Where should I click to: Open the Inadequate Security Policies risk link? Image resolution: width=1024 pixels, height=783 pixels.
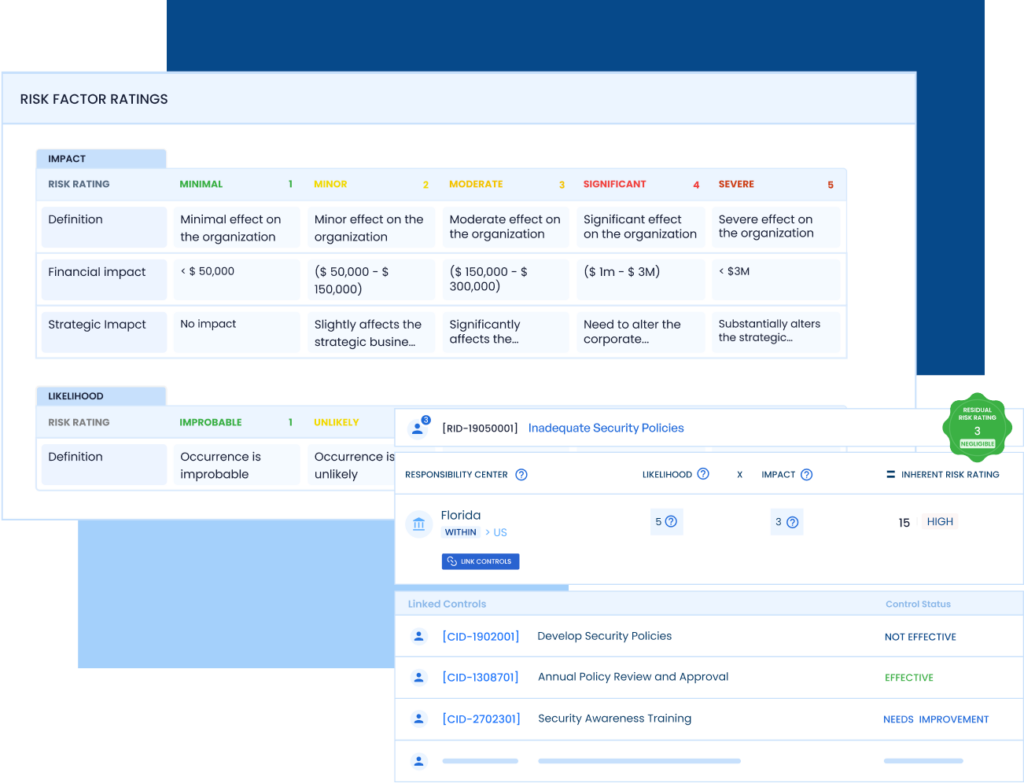tap(605, 428)
